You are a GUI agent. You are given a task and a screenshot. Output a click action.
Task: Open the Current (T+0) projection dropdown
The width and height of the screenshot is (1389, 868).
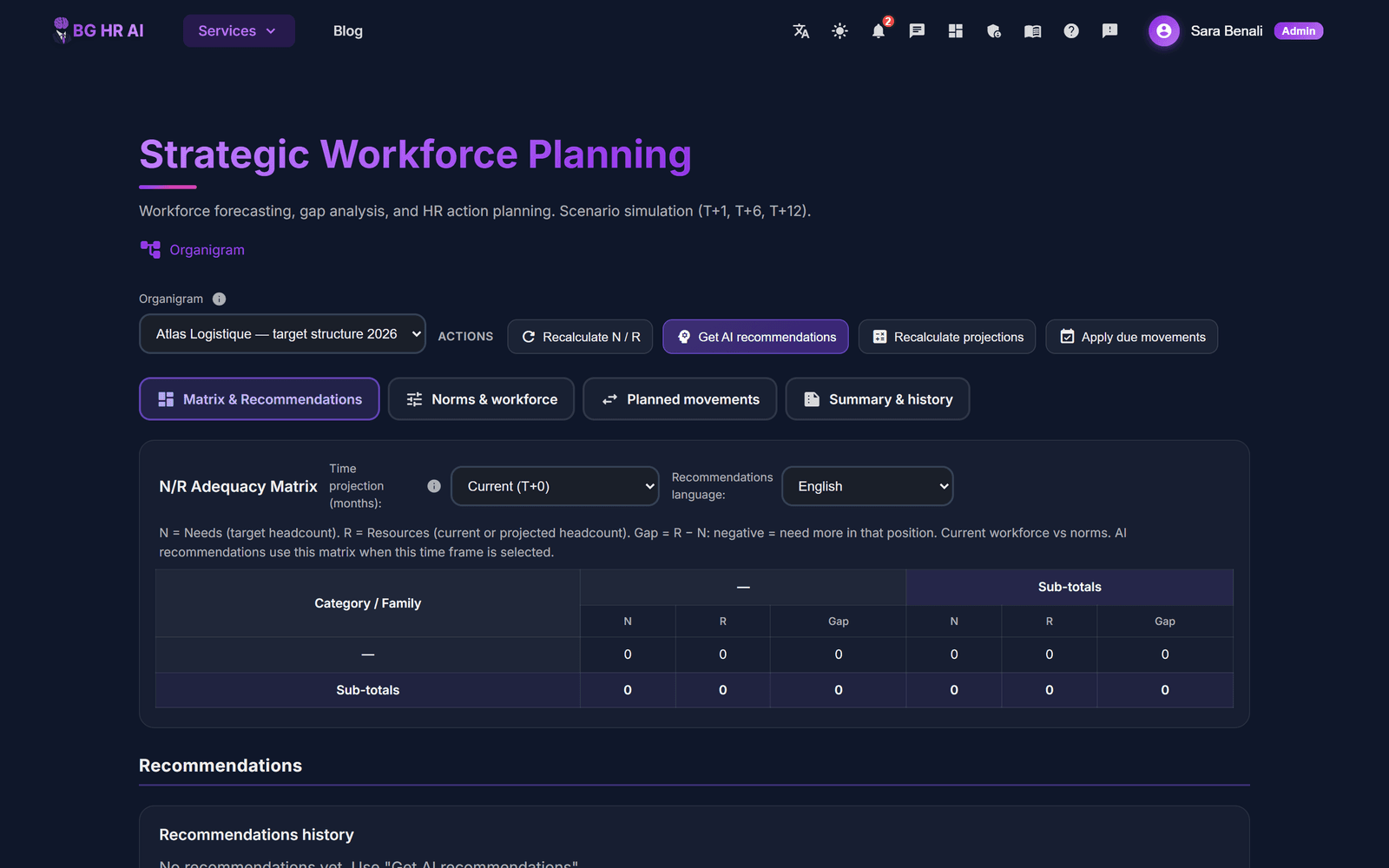pos(556,486)
